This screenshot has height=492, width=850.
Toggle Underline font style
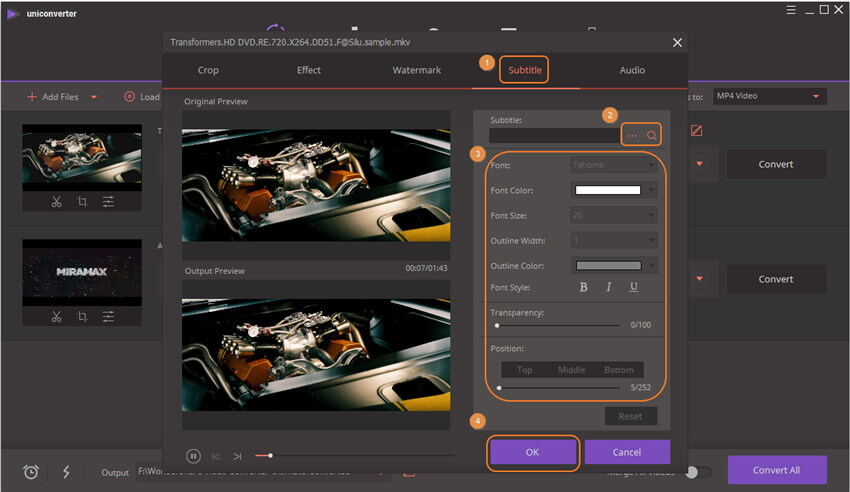634,287
